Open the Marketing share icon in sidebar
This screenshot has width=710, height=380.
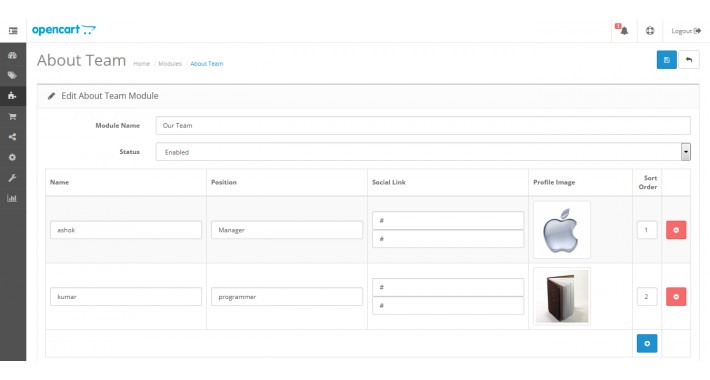point(12,137)
